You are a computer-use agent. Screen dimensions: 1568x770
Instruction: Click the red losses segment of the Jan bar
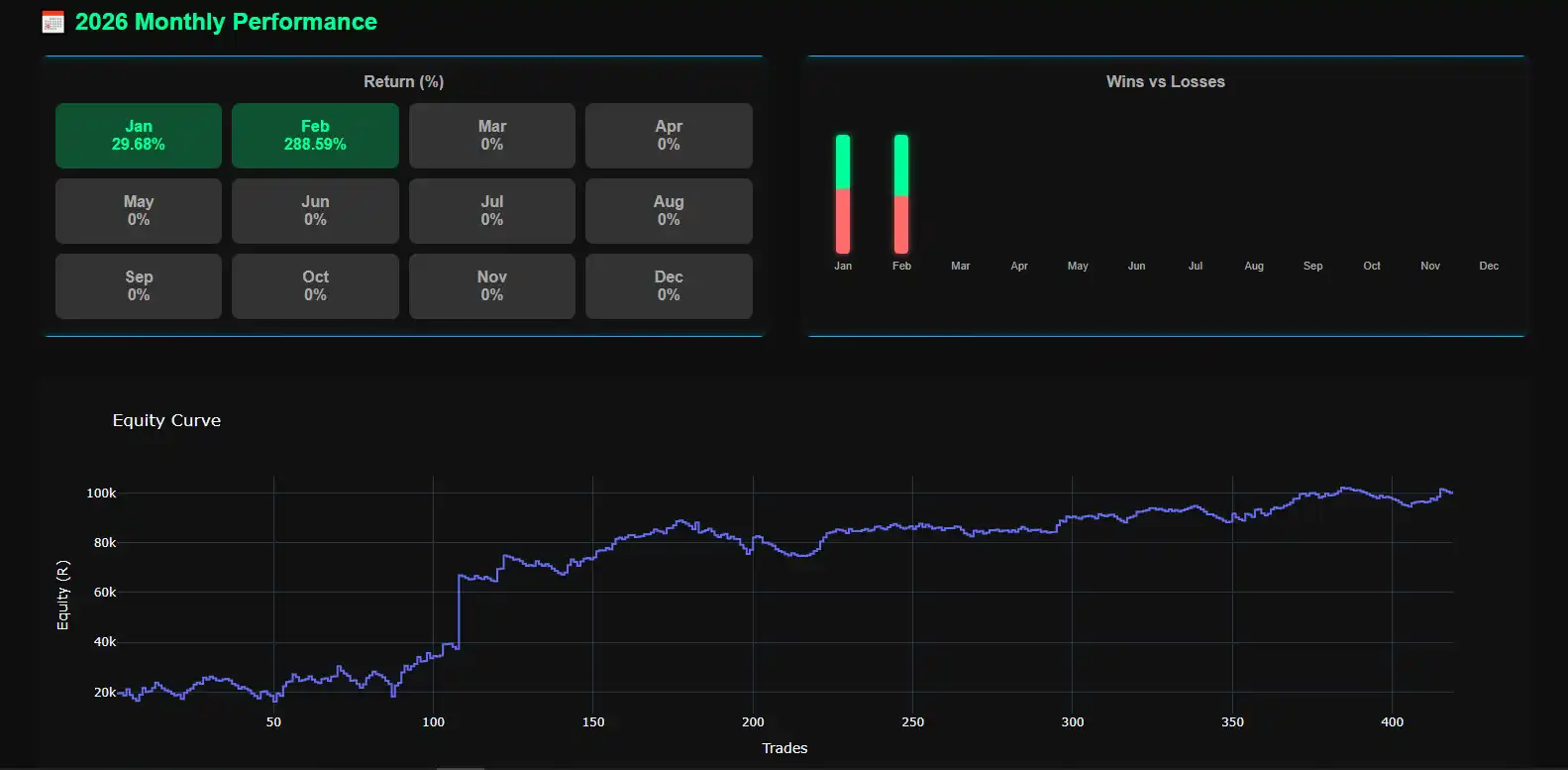click(843, 221)
